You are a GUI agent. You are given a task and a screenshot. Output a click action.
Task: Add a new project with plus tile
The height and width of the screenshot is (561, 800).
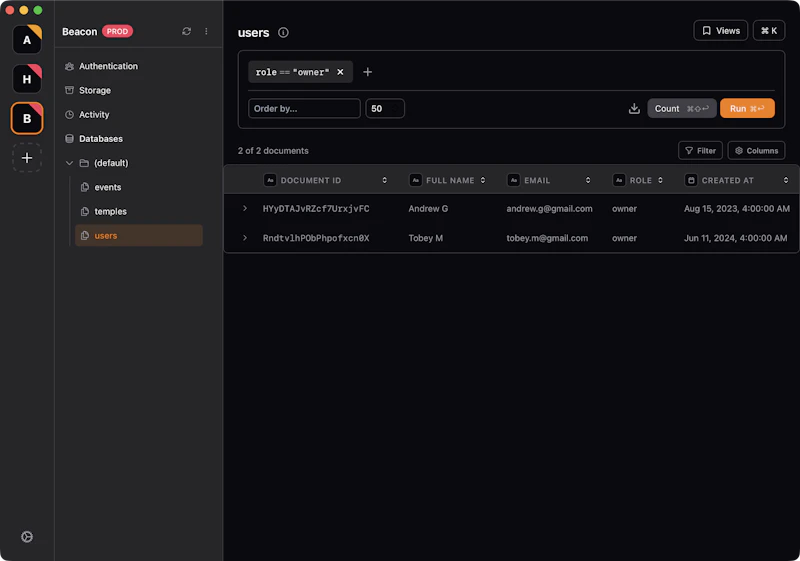pyautogui.click(x=27, y=158)
